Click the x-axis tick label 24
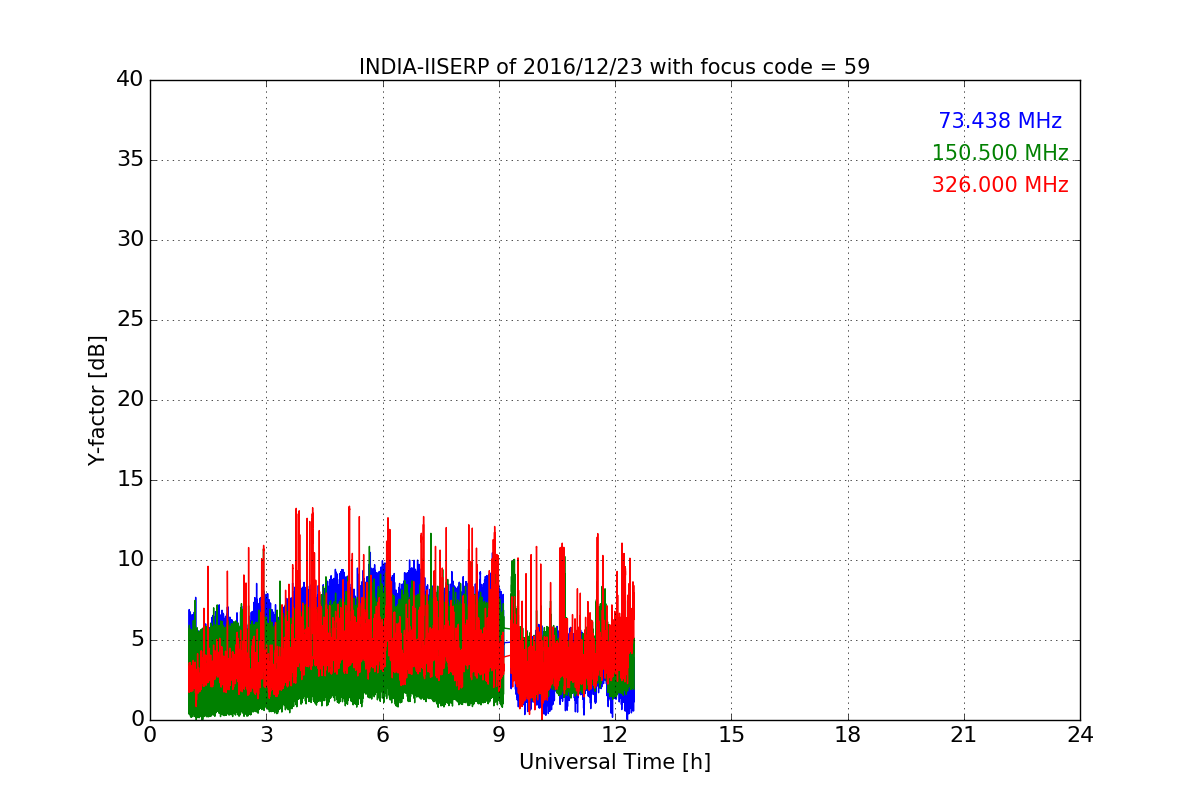 [1079, 734]
